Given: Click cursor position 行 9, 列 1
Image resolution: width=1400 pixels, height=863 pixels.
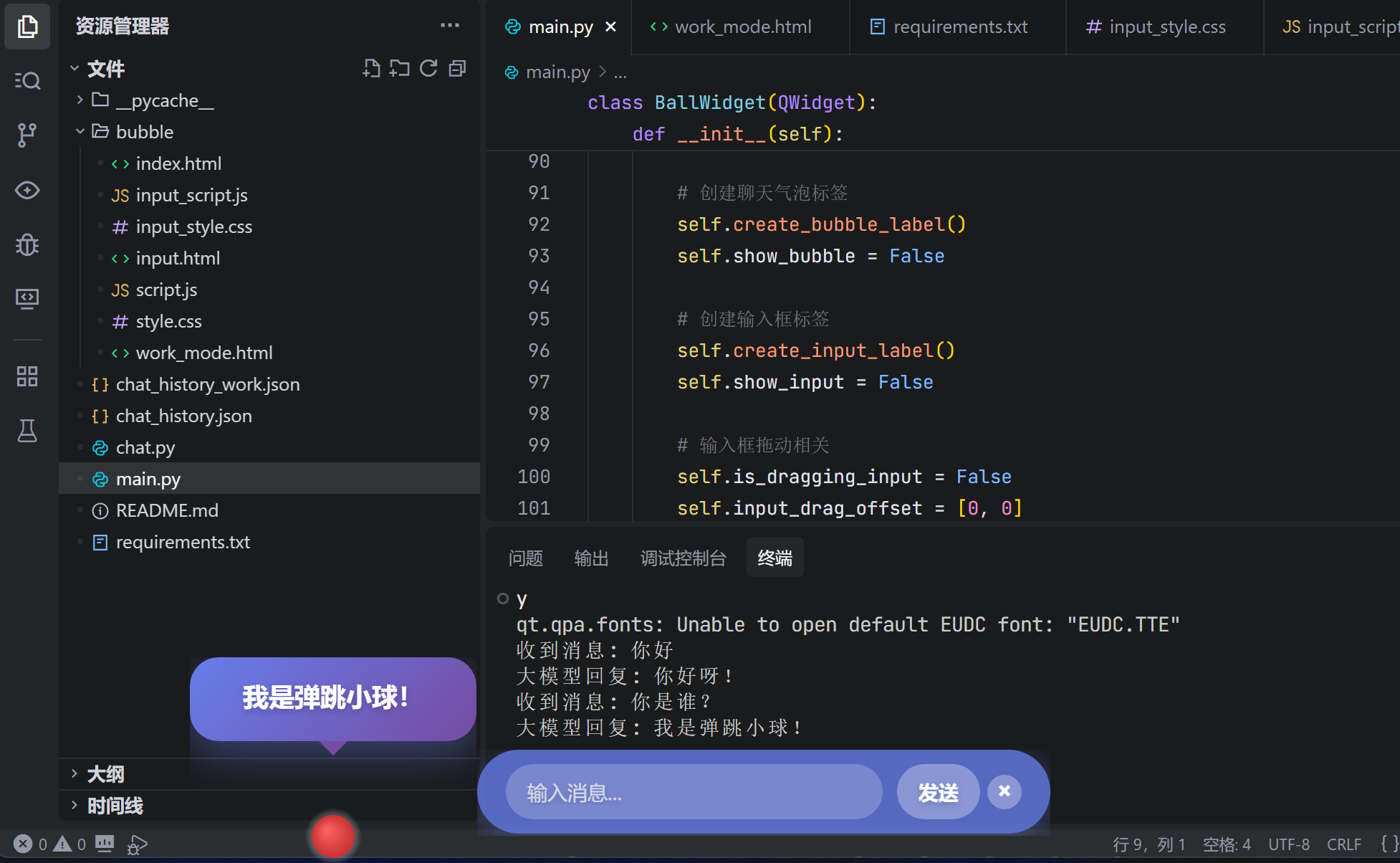Looking at the screenshot, I should 1149,844.
